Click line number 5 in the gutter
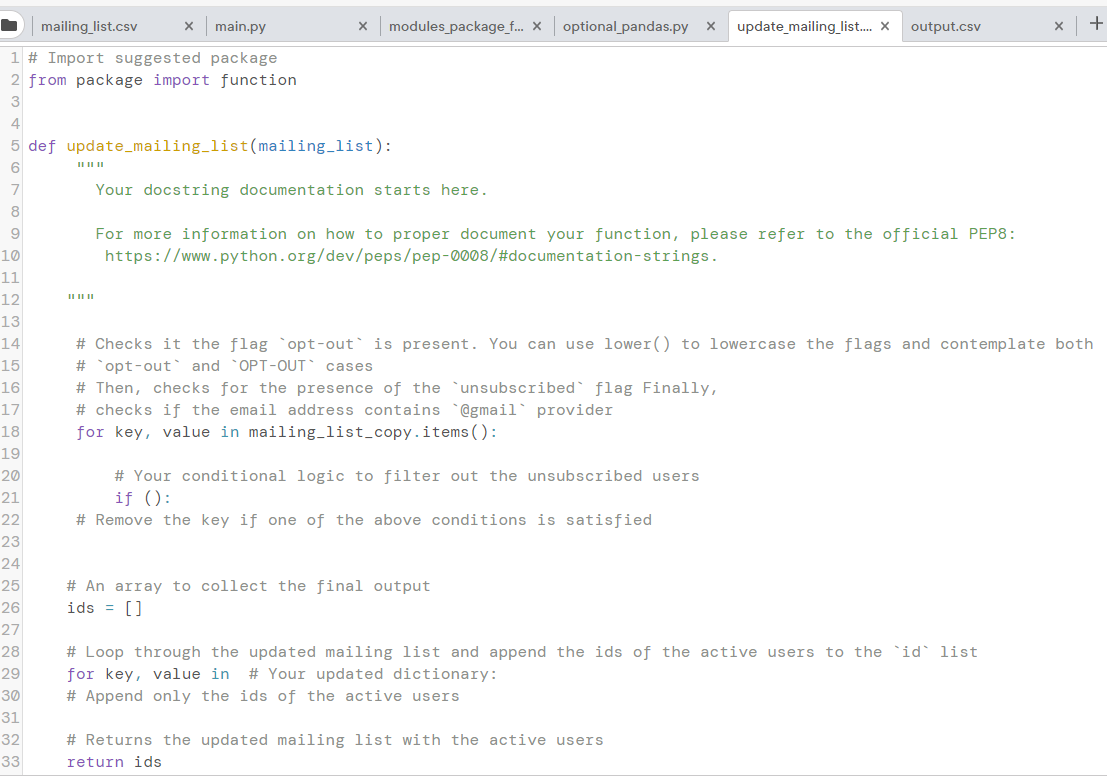The image size is (1107, 782). (15, 145)
